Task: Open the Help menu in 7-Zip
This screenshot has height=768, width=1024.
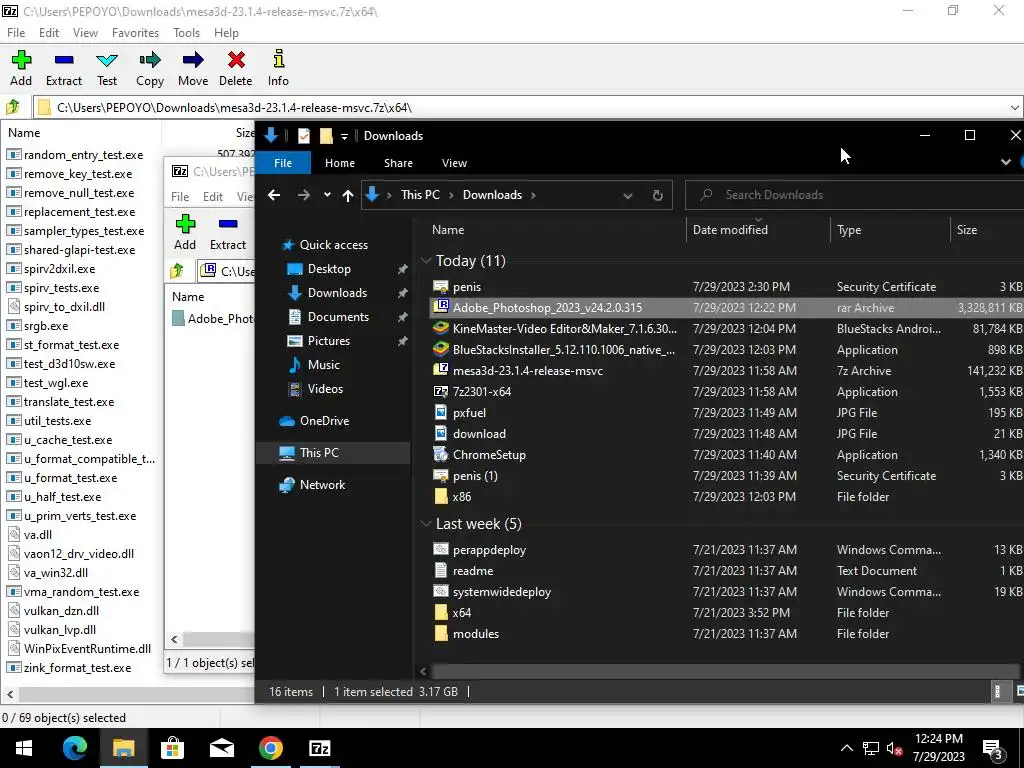Action: [x=226, y=33]
